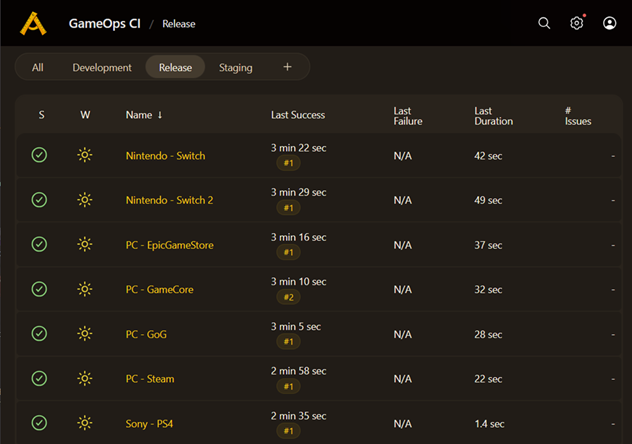Click the 28 sec duration value

(488, 334)
